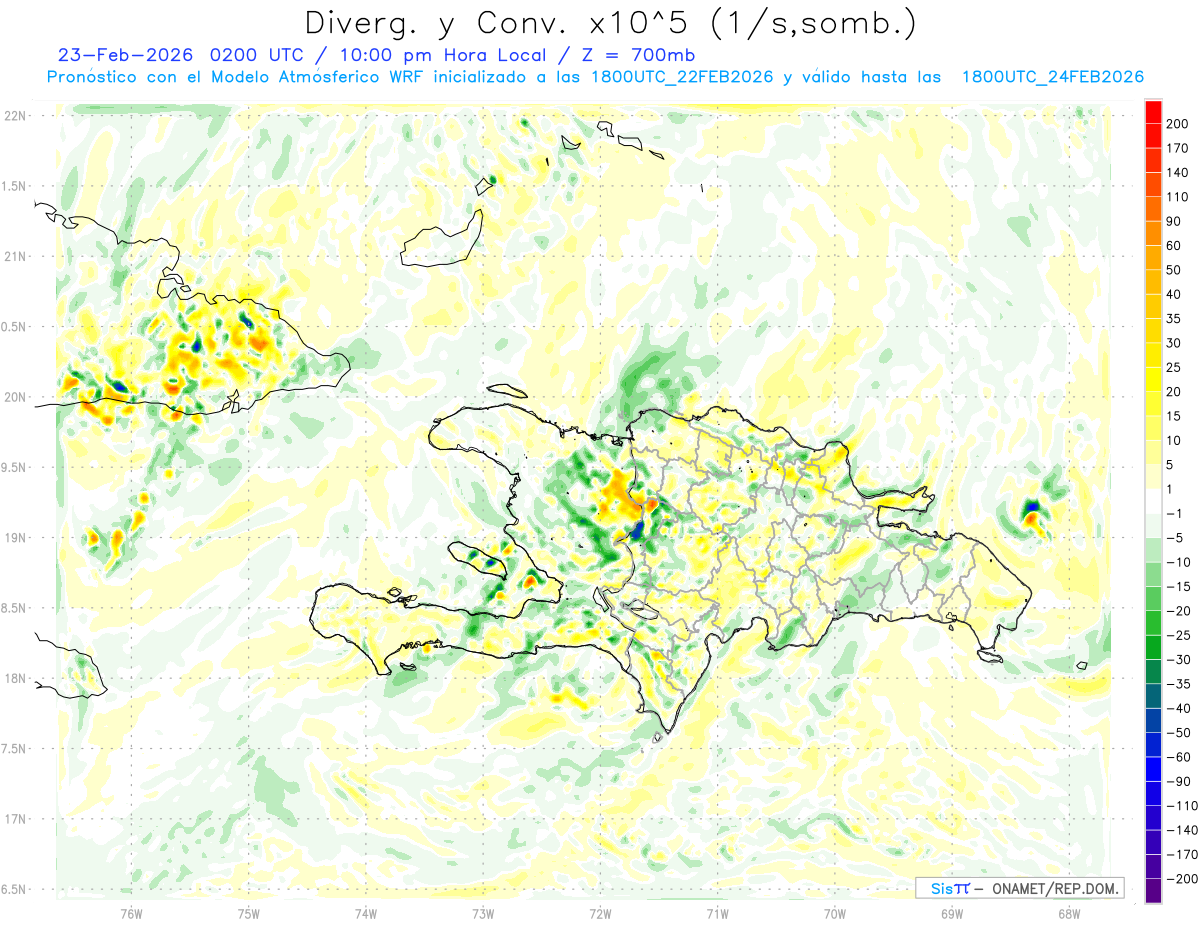This screenshot has width=1200, height=927.
Task: Click the '7.5N' latitude label
Action: (x=14, y=749)
